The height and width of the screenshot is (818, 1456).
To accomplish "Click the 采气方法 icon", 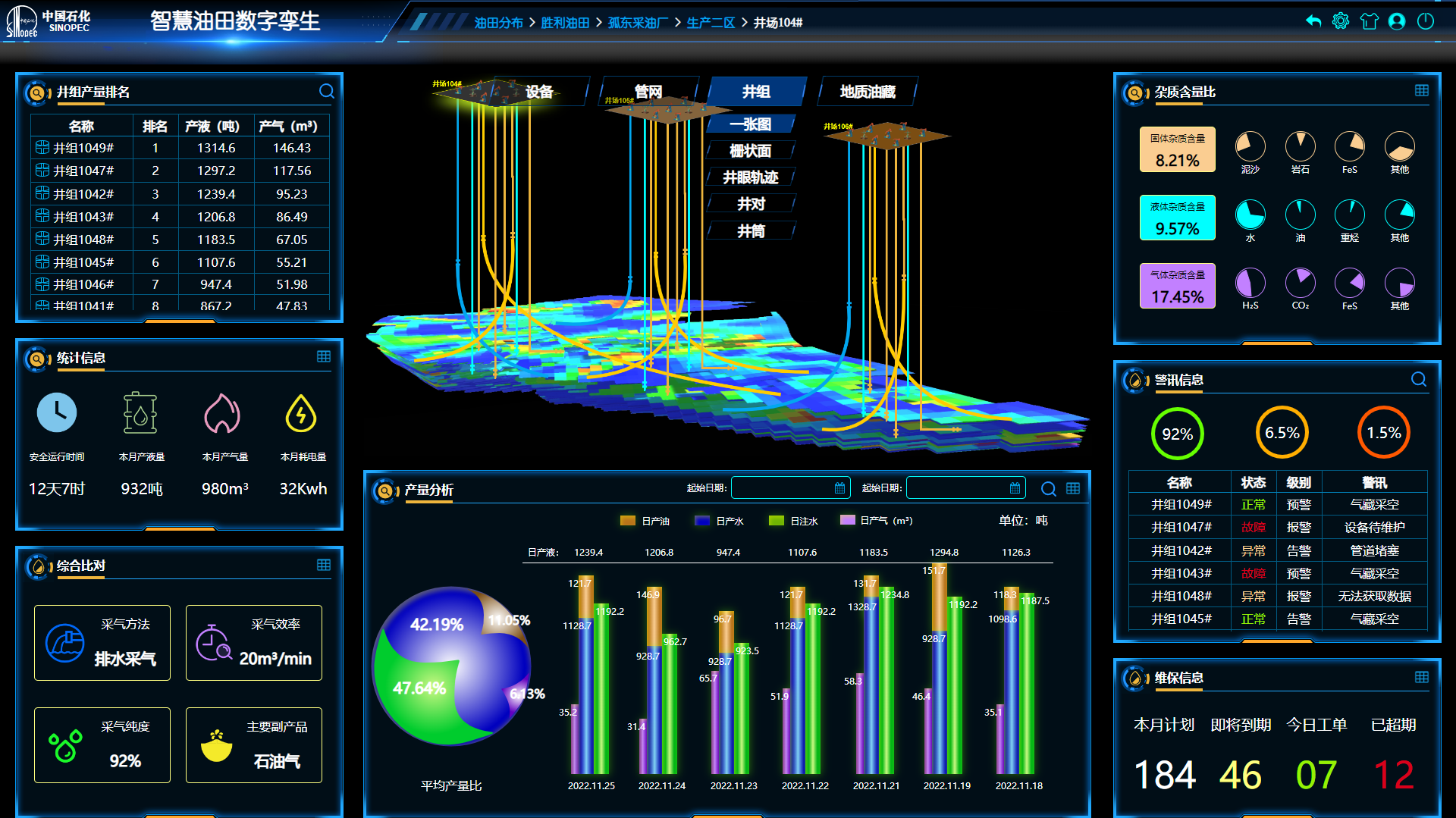I will tap(65, 643).
